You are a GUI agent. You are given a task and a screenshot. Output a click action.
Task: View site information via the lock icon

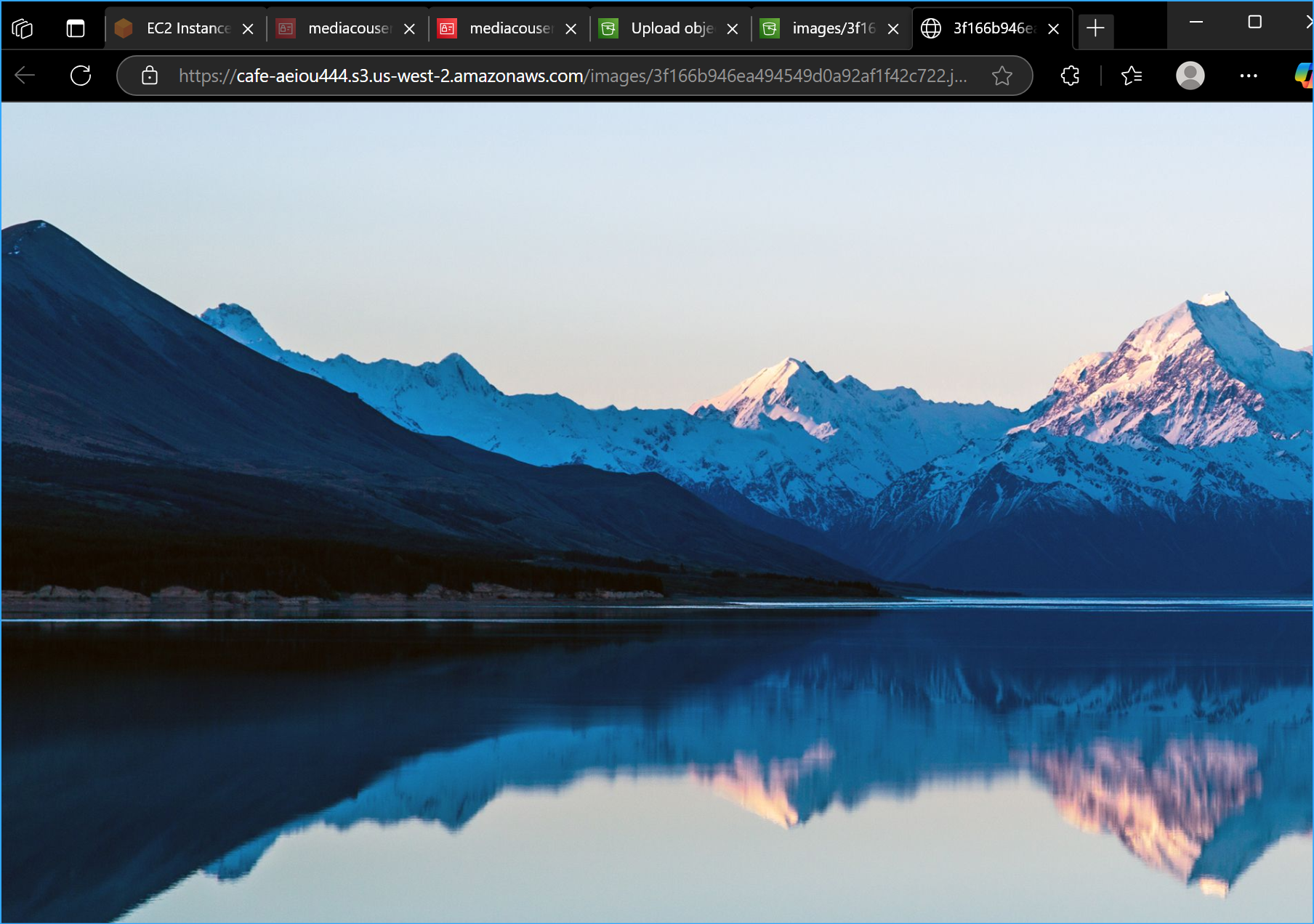pyautogui.click(x=149, y=76)
